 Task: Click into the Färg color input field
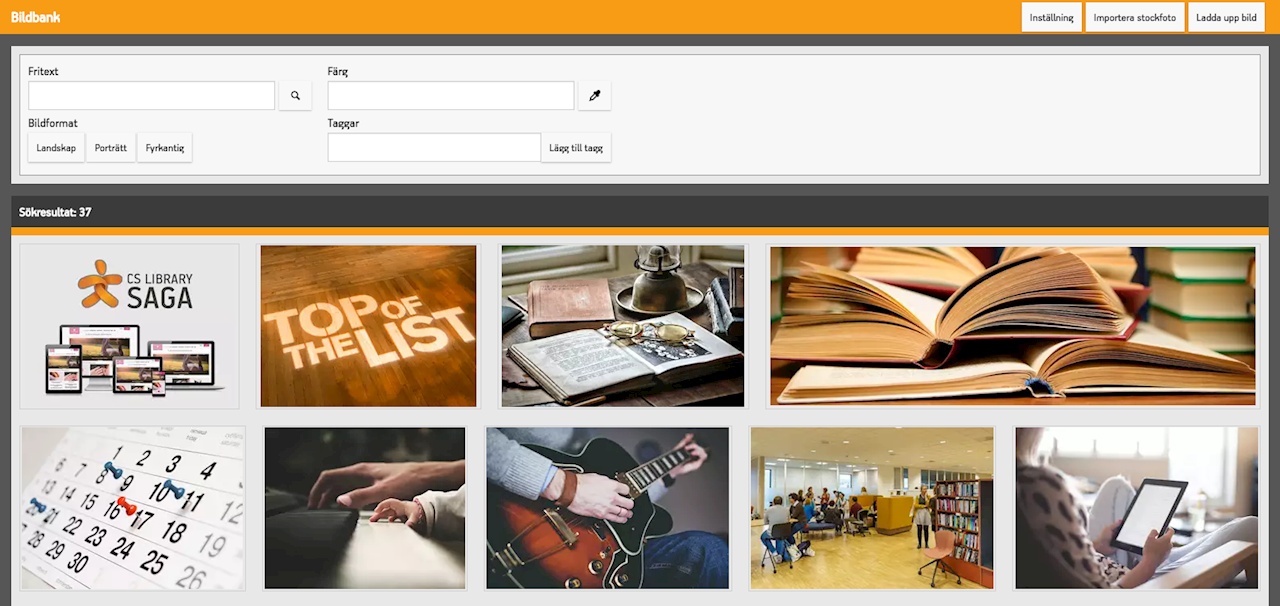pyautogui.click(x=451, y=96)
